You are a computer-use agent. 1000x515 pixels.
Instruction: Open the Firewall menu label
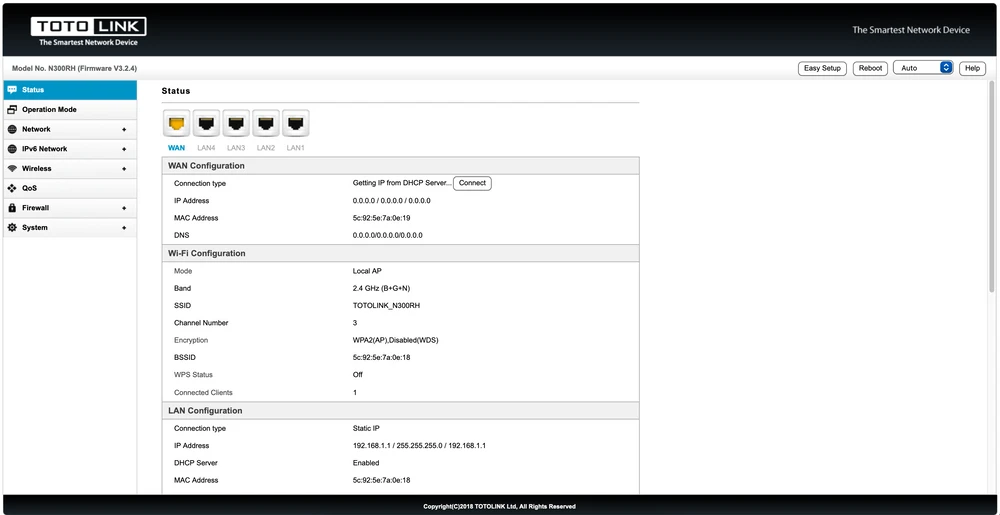36,208
